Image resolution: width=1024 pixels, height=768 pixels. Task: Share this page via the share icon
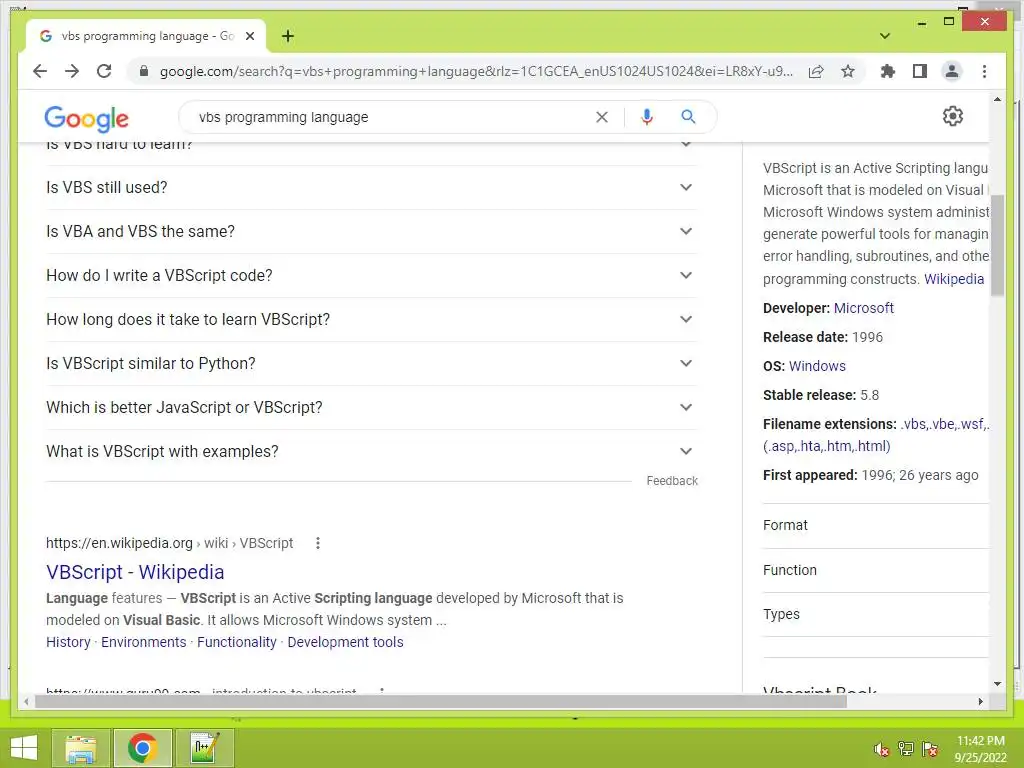[816, 71]
